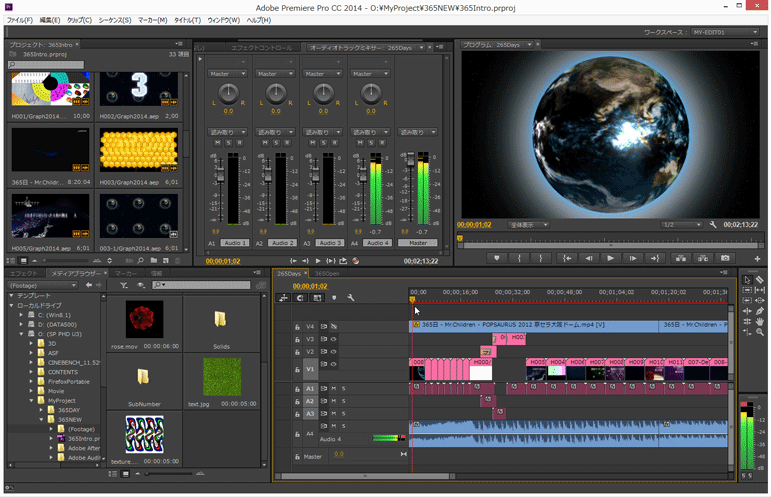Image resolution: width=771 pixels, height=497 pixels.
Task: Add marker to the timeline
Action: click(x=334, y=298)
